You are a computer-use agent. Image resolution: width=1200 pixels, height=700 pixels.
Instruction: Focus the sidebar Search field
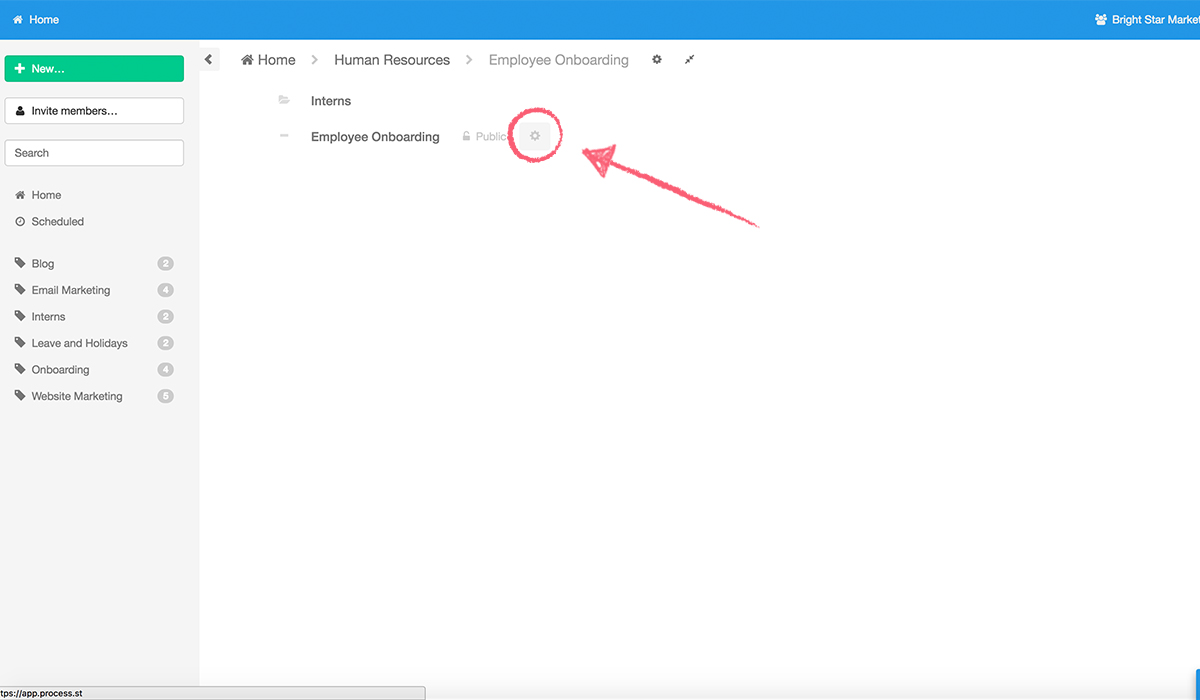(x=94, y=153)
